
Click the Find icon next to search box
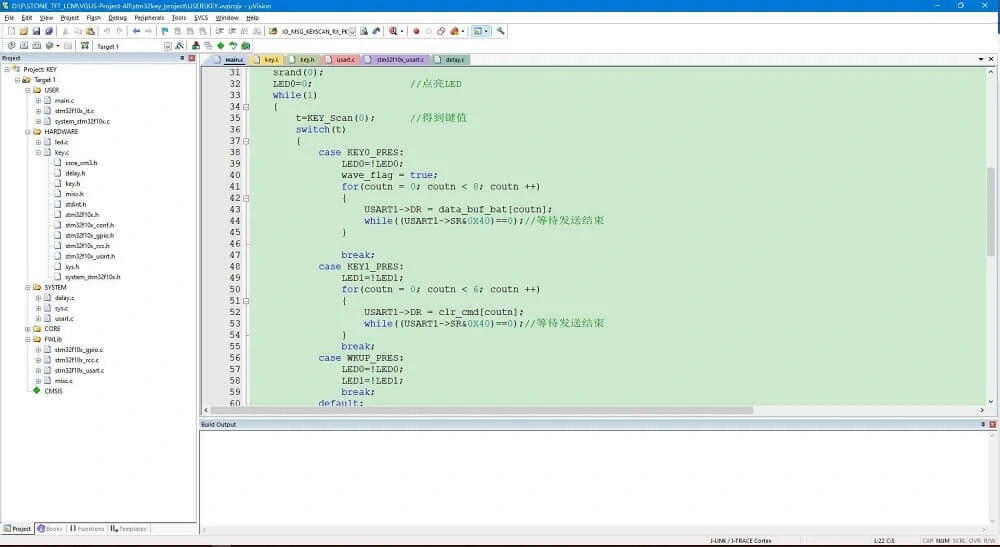pyautogui.click(x=364, y=31)
